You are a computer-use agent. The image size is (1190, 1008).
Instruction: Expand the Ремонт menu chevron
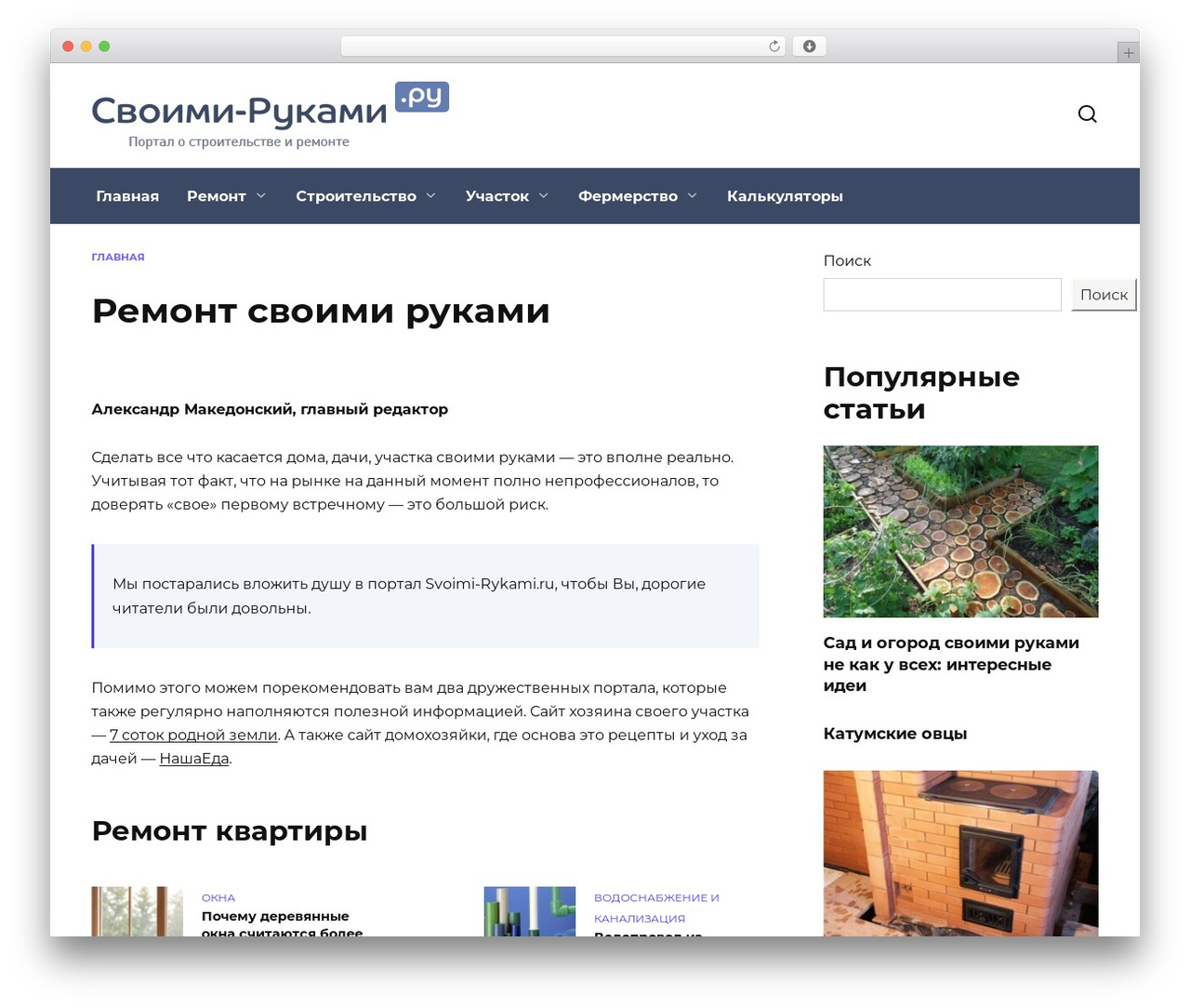tap(261, 195)
